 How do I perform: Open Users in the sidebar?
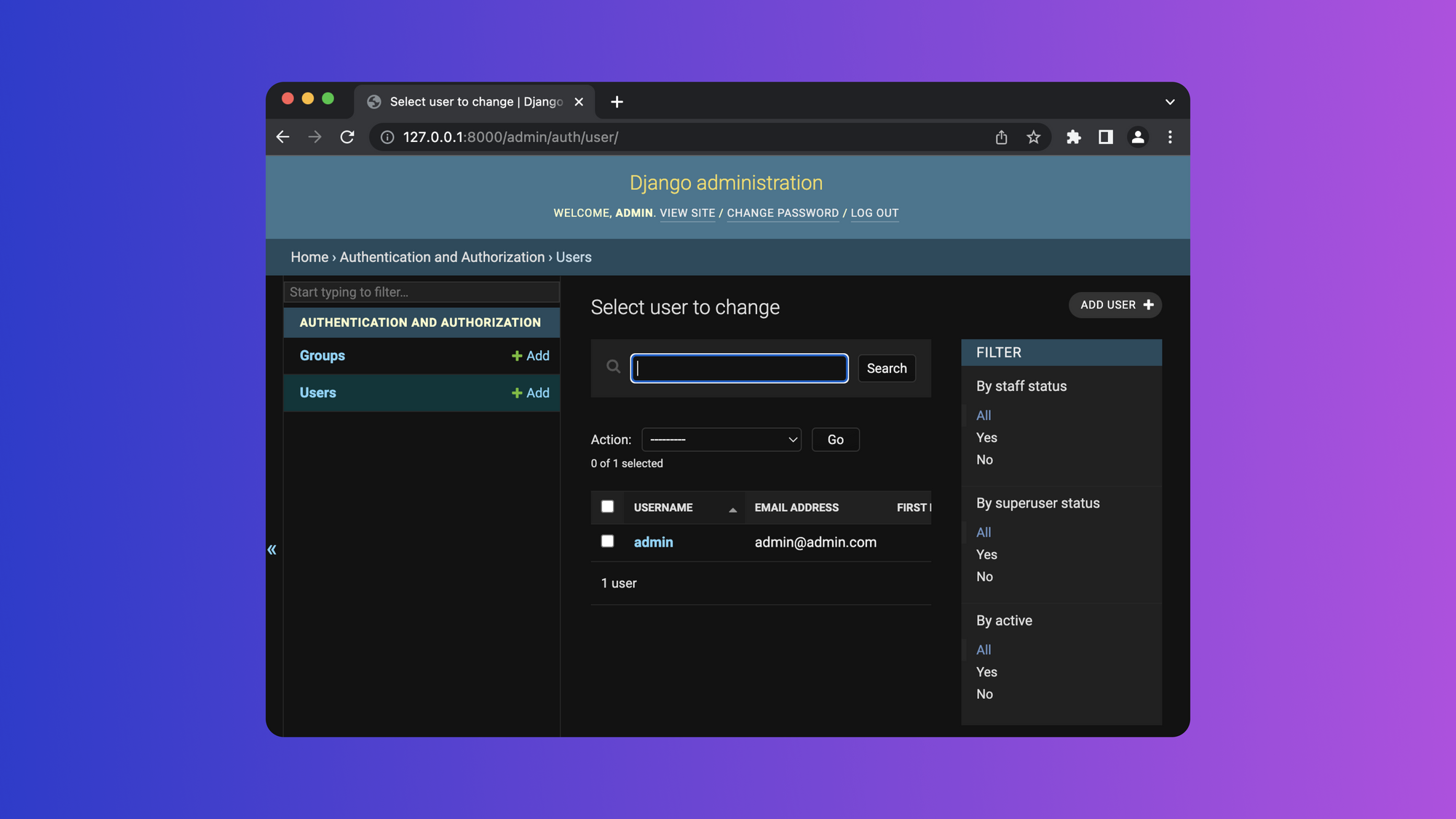pyautogui.click(x=318, y=393)
